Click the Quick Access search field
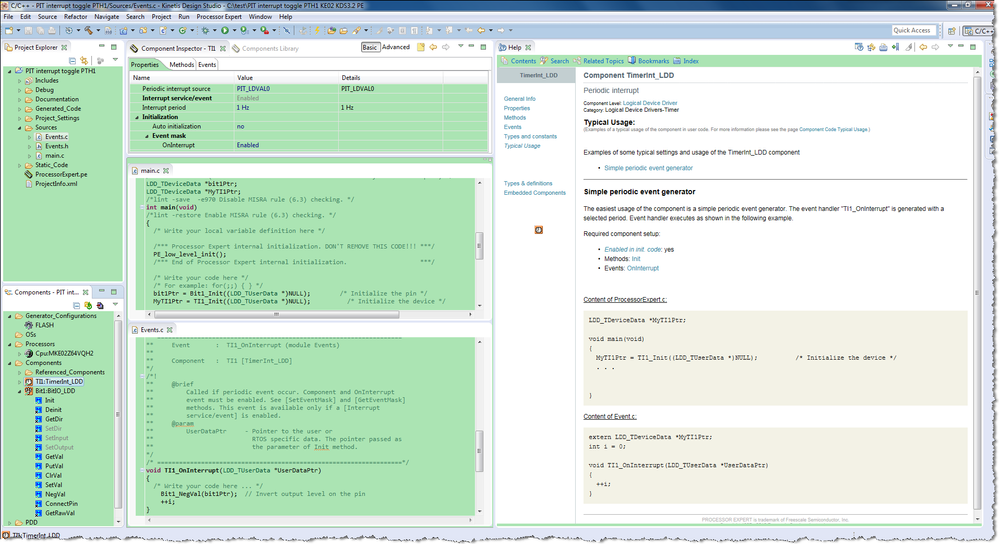This screenshot has width=999, height=544. pyautogui.click(x=912, y=31)
